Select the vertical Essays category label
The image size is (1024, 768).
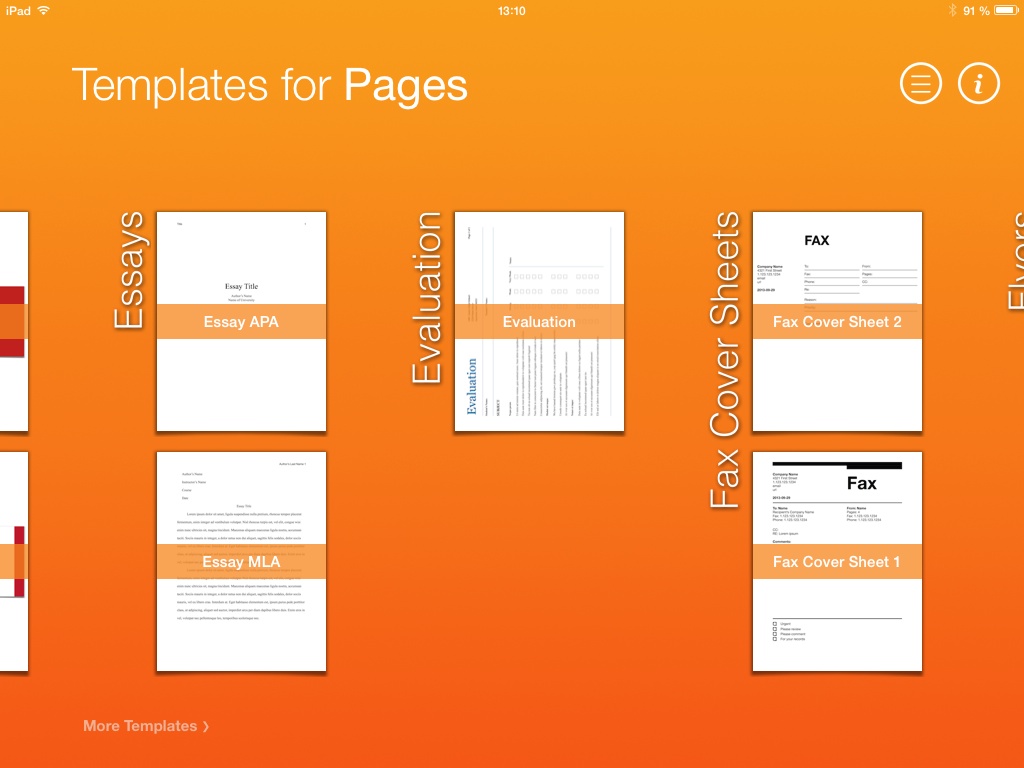(130, 270)
